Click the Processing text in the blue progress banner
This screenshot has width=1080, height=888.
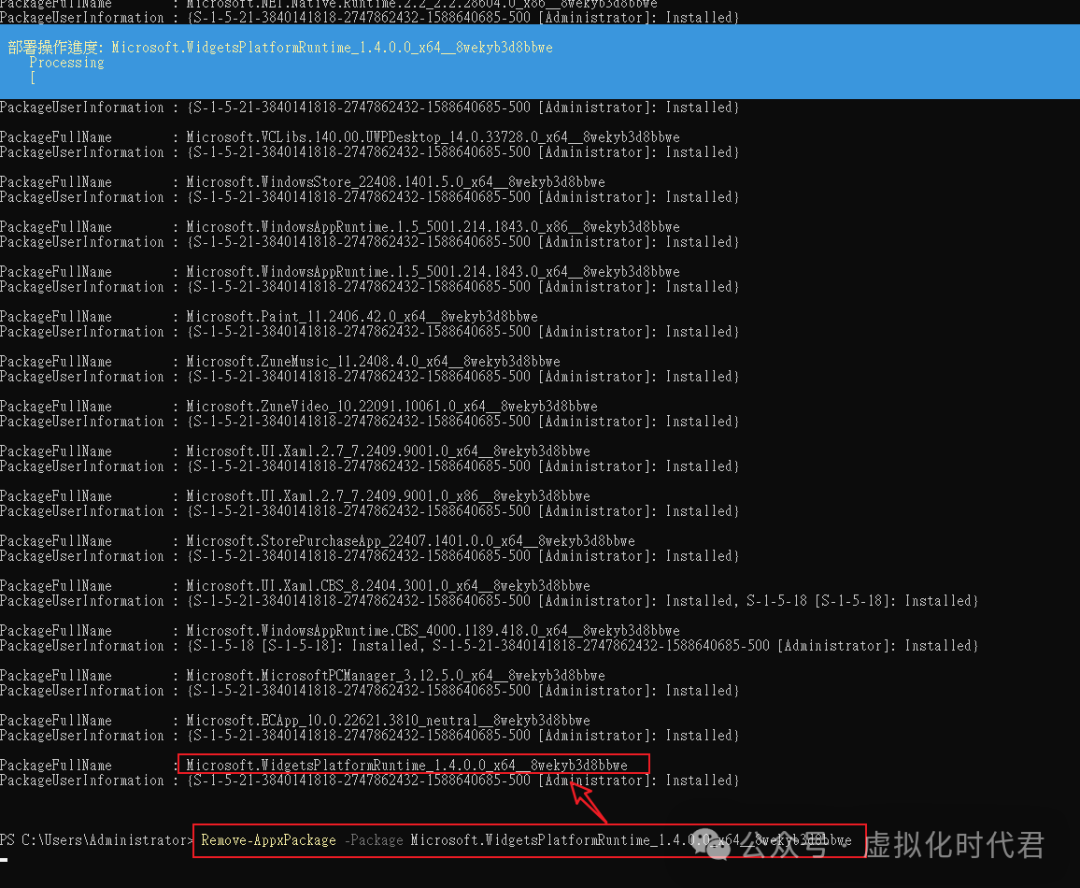click(x=67, y=63)
